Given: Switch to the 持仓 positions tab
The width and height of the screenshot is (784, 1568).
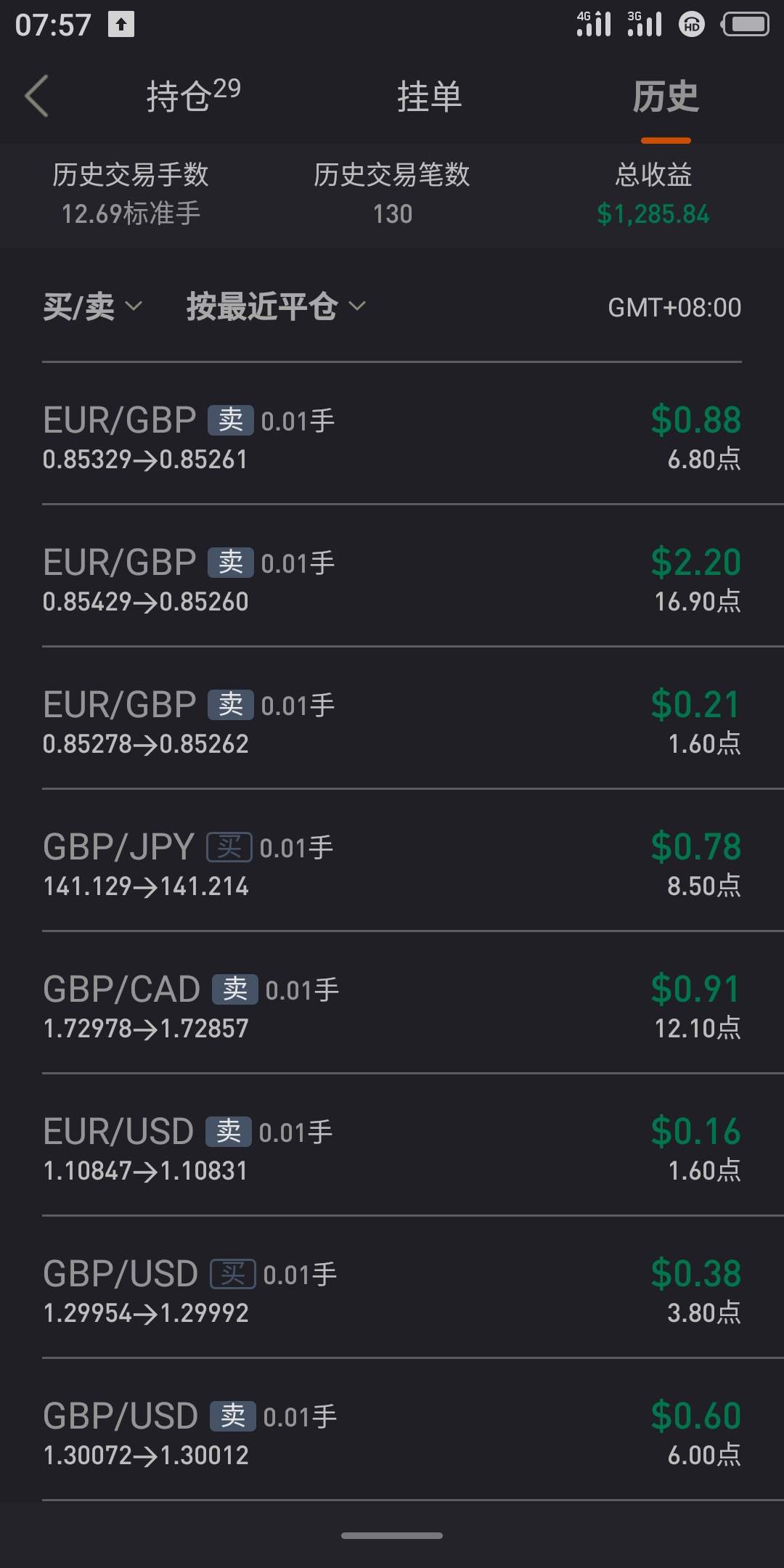Looking at the screenshot, I should [193, 96].
